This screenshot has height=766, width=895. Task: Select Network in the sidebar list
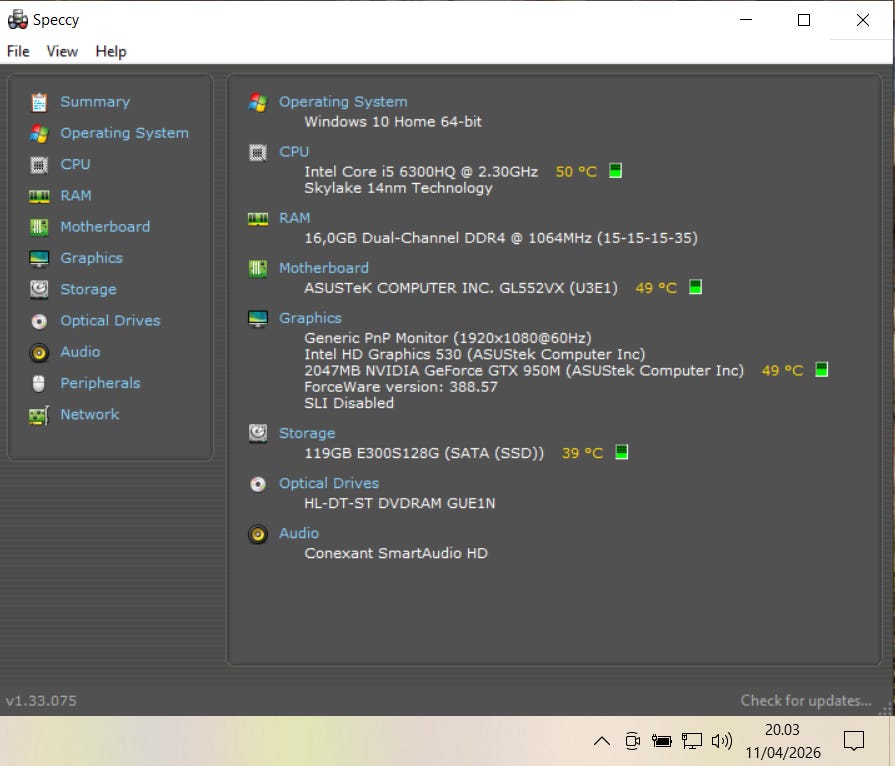click(90, 414)
